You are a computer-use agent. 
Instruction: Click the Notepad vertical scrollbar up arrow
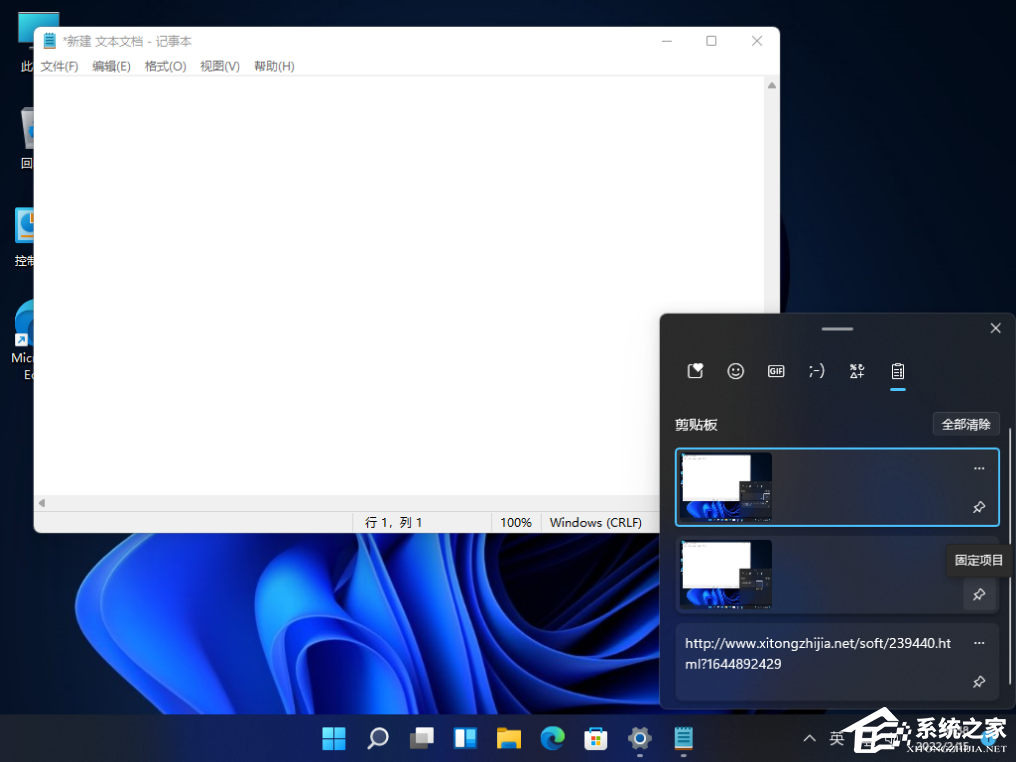click(772, 86)
